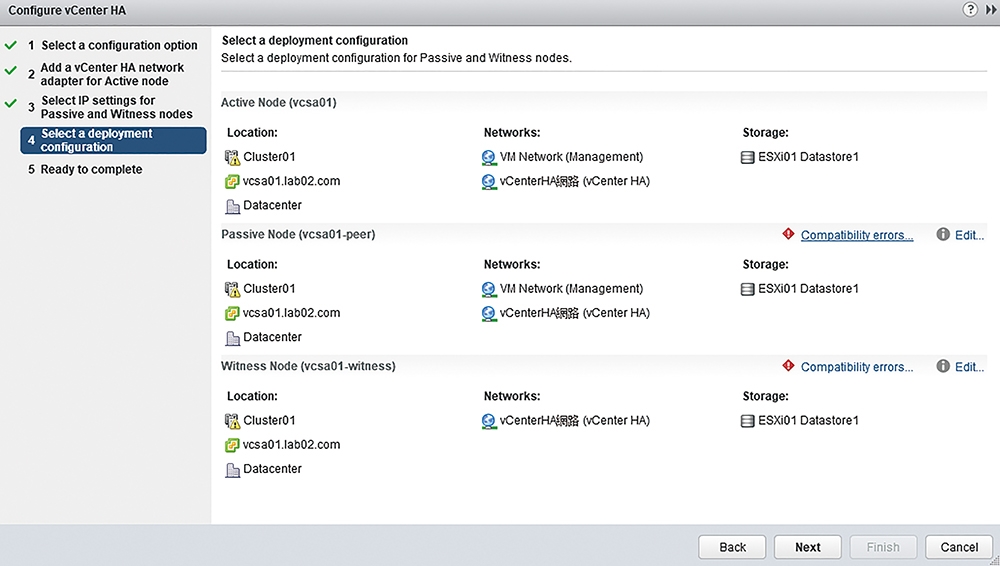
Task: Open Witness Node Compatibility errors link
Action: [x=857, y=367]
